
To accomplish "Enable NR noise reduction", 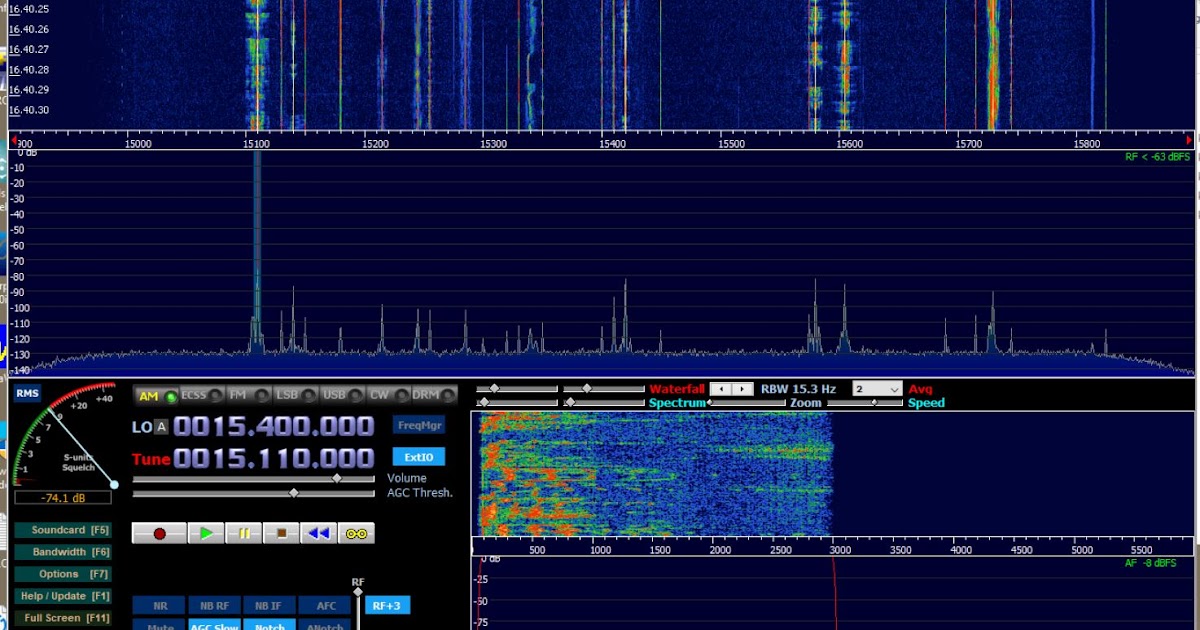I will (x=160, y=605).
